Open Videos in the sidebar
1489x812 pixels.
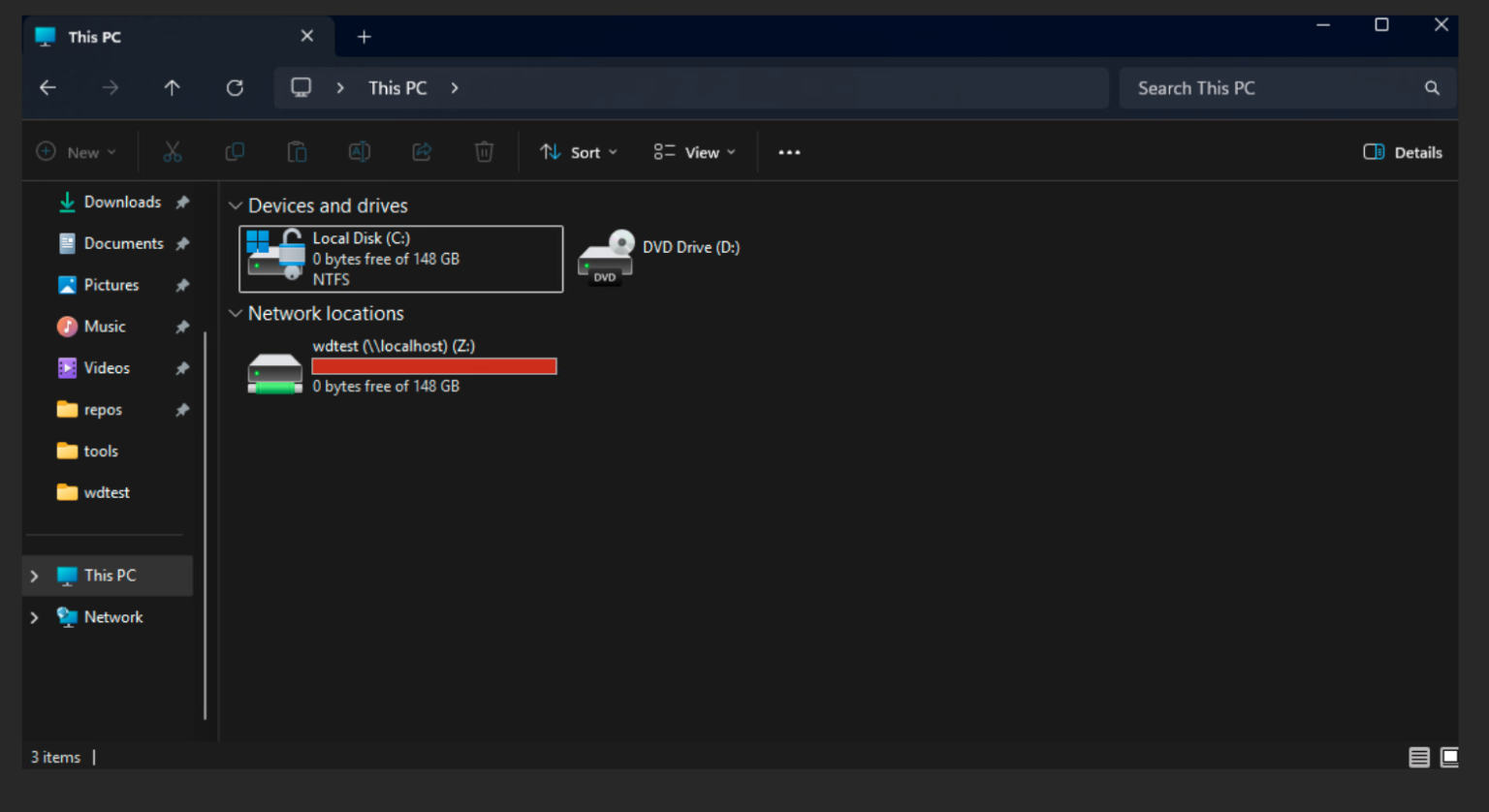[108, 368]
